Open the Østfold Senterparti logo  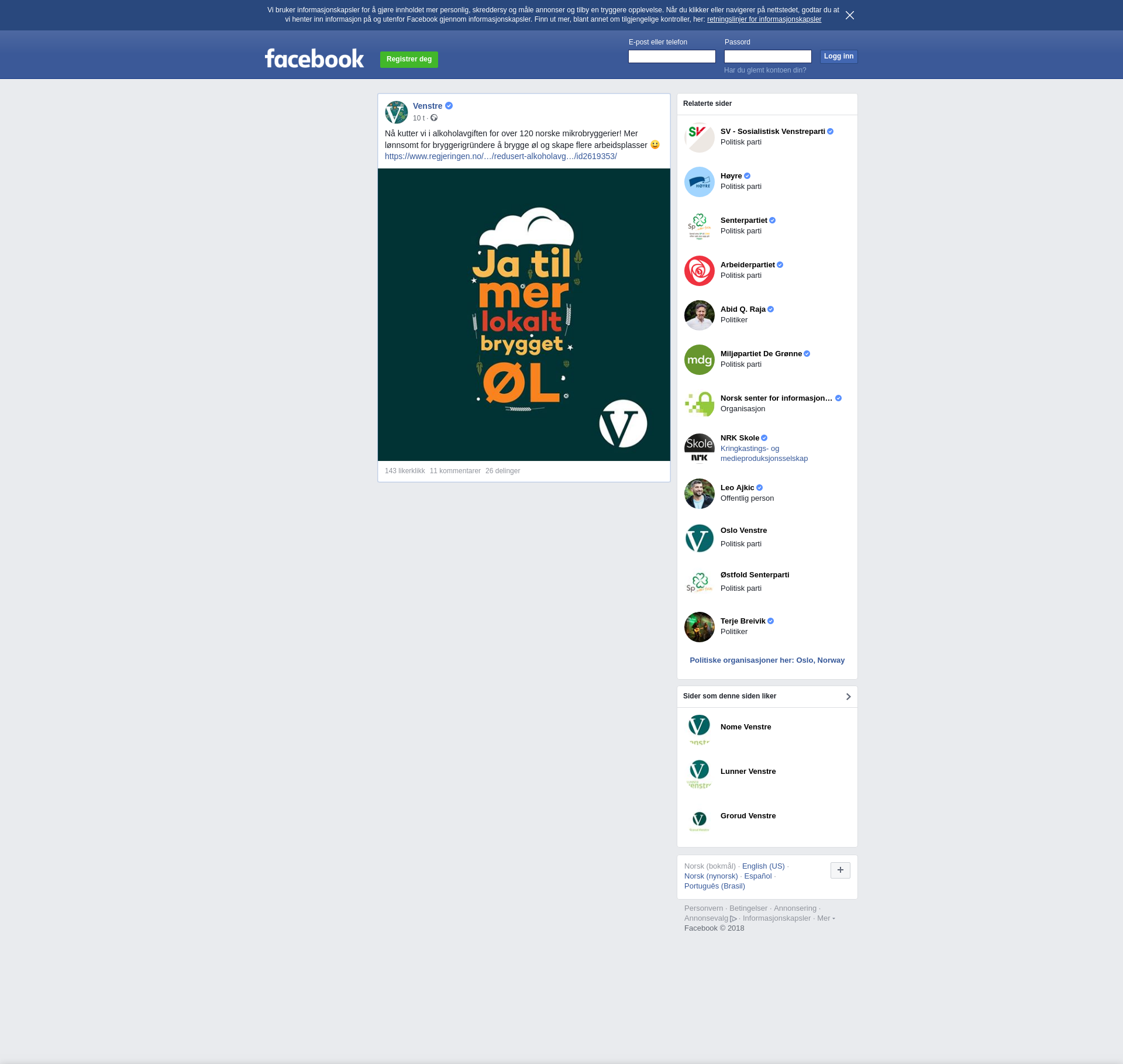700,583
